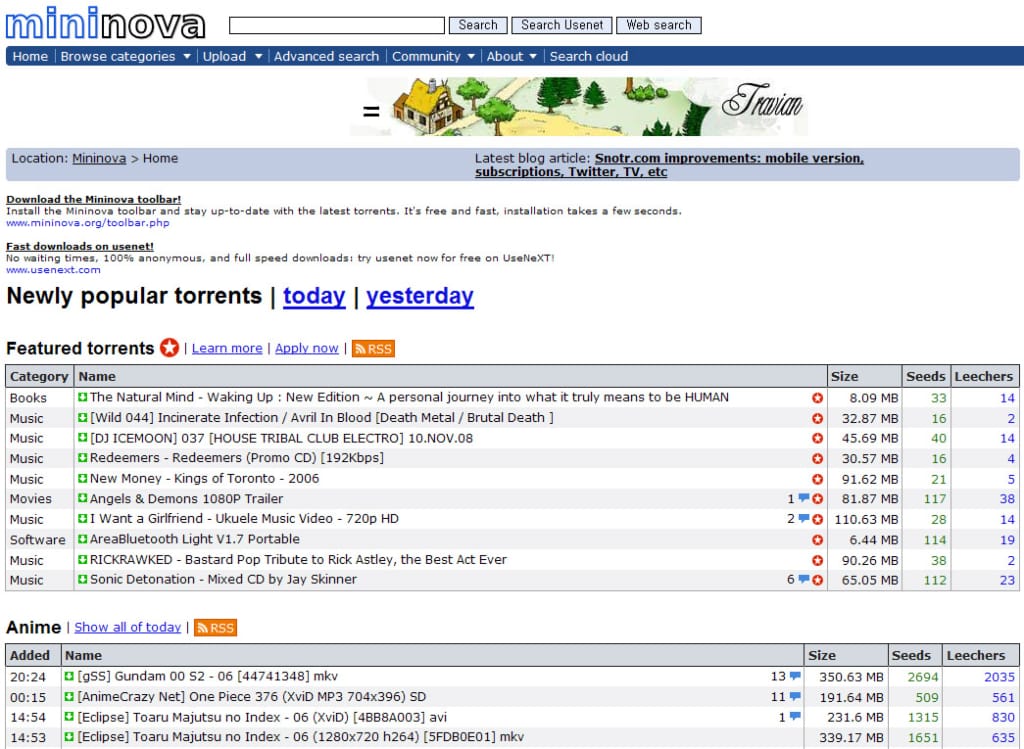Click the red featured star on AreaBluetooth Light row
1024x749 pixels.
point(817,540)
